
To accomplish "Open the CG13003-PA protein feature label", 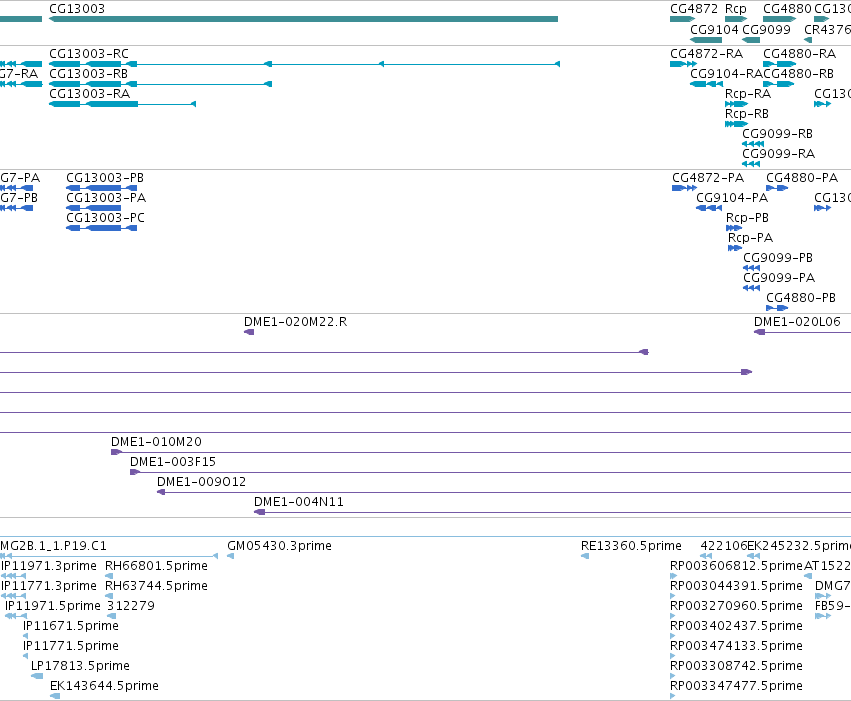I will point(106,197).
